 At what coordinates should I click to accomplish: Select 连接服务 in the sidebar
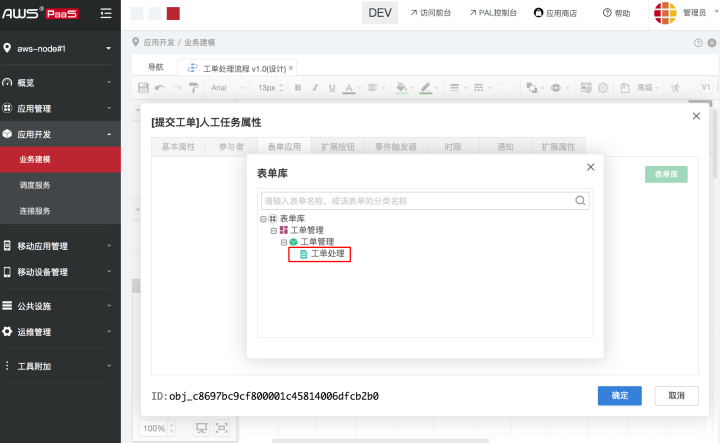pos(60,211)
